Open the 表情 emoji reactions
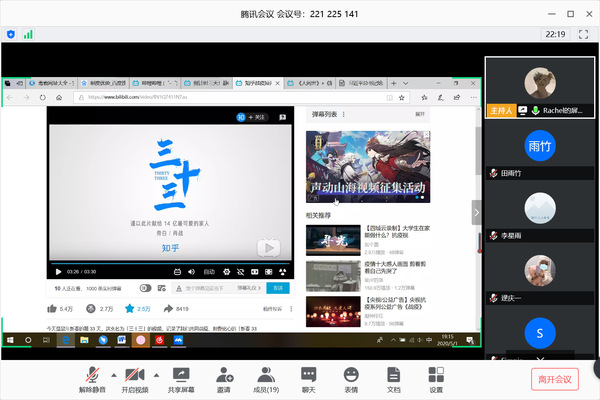Image resolution: width=600 pixels, height=400 pixels. point(351,379)
